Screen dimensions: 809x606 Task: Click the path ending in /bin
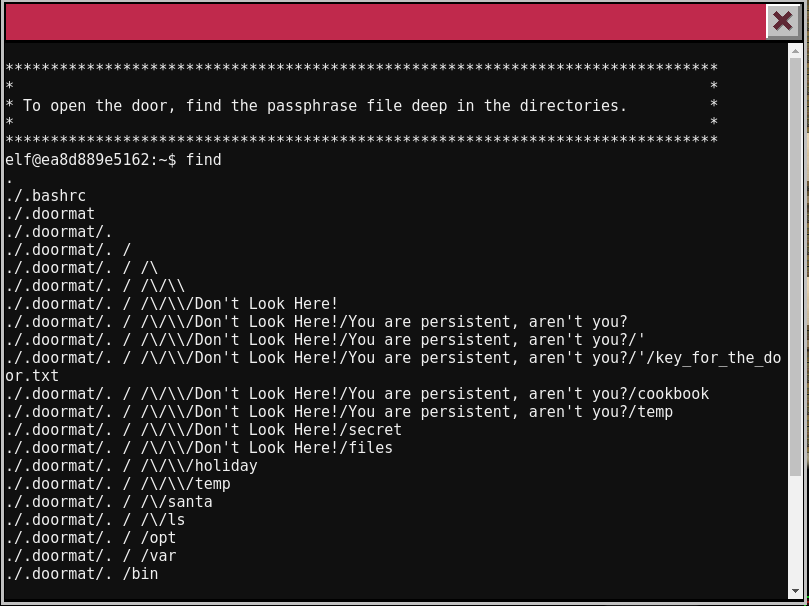[82, 574]
